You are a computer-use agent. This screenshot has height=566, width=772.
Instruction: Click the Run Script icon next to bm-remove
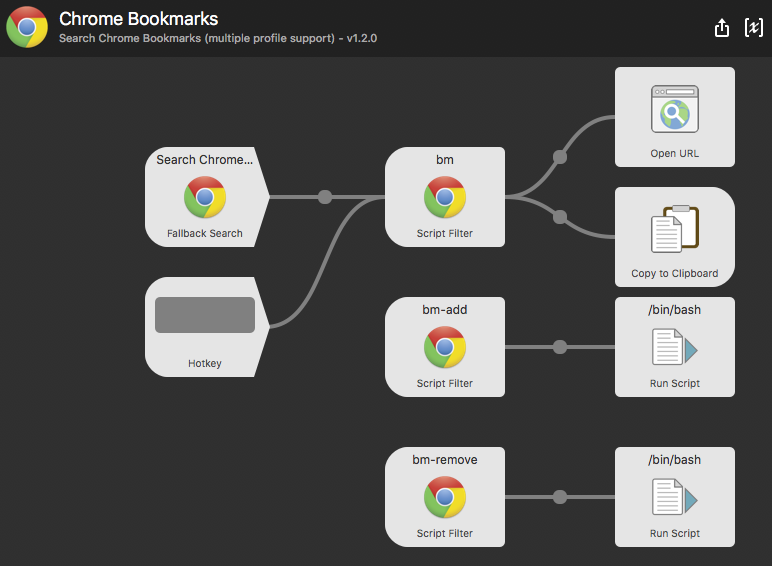click(675, 498)
